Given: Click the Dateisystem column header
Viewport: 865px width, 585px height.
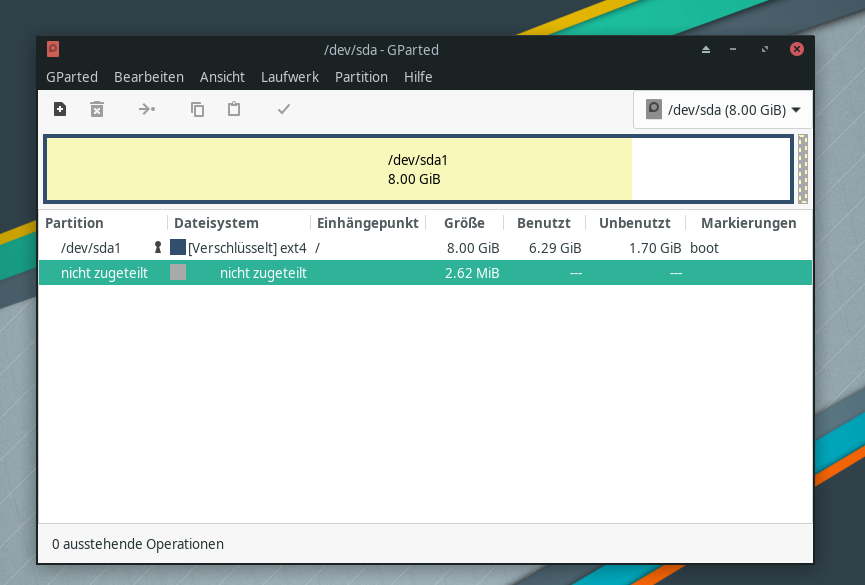Looking at the screenshot, I should 239,223.
